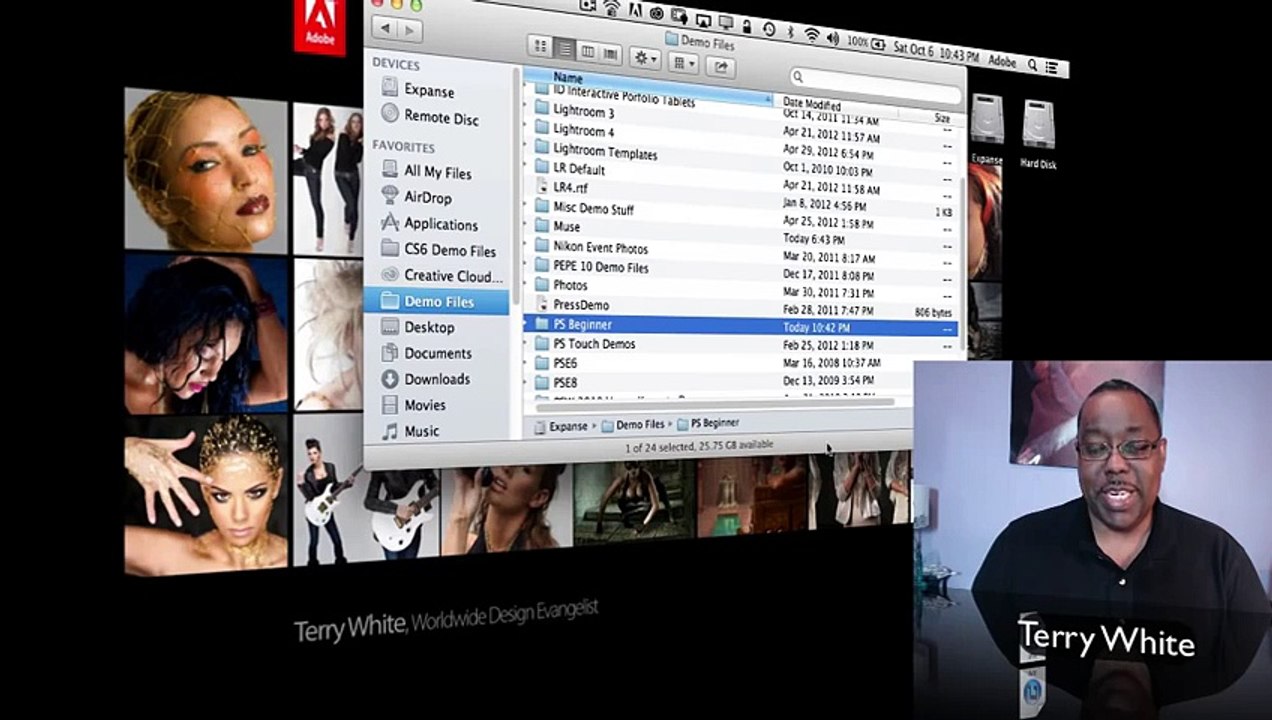Click the date and time in menu bar
Image resolution: width=1272 pixels, height=720 pixels.
click(x=937, y=52)
